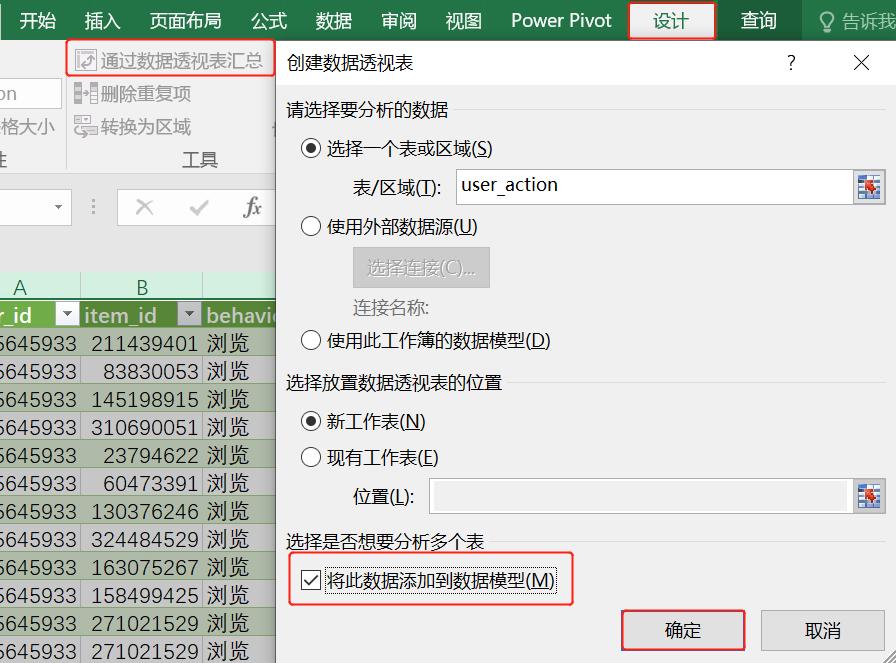Select the 使用外部数据源 radio button
The height and width of the screenshot is (663, 896).
(311, 225)
